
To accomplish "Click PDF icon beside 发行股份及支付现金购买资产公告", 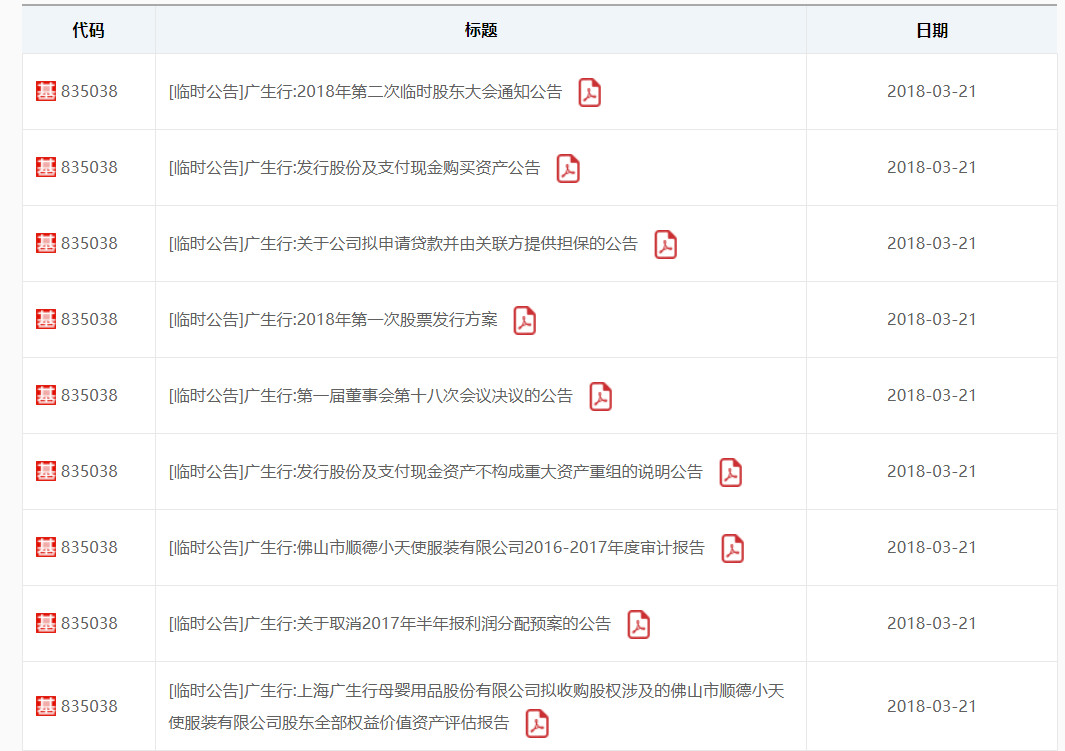I will pos(568,169).
